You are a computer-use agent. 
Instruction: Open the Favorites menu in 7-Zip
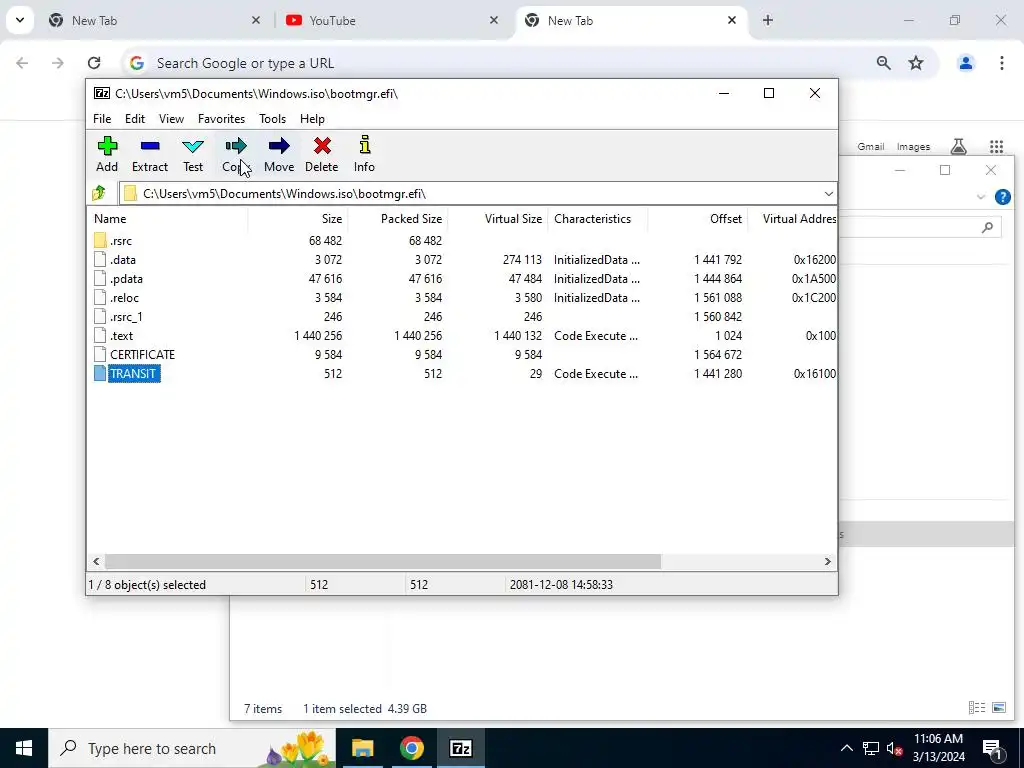pos(221,119)
